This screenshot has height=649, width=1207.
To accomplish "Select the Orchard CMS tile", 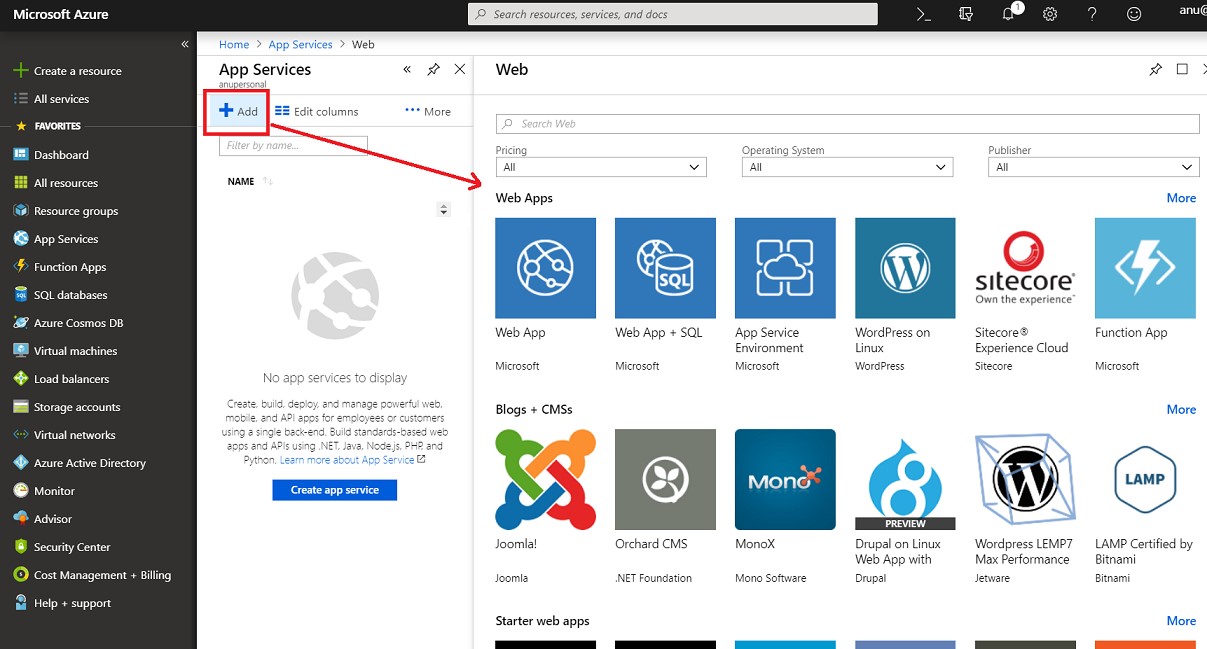I will pyautogui.click(x=665, y=479).
